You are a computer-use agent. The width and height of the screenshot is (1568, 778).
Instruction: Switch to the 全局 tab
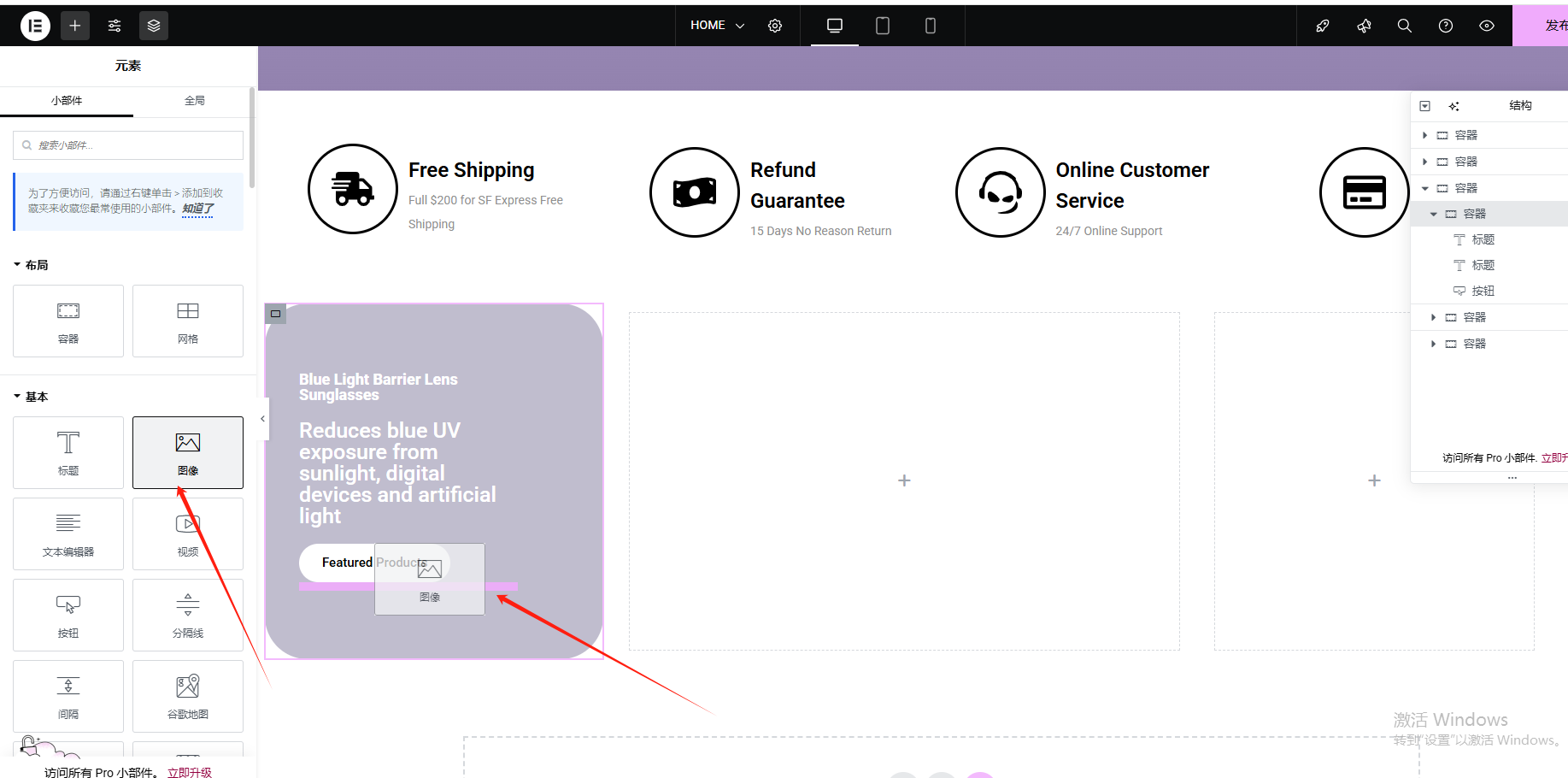[x=195, y=101]
